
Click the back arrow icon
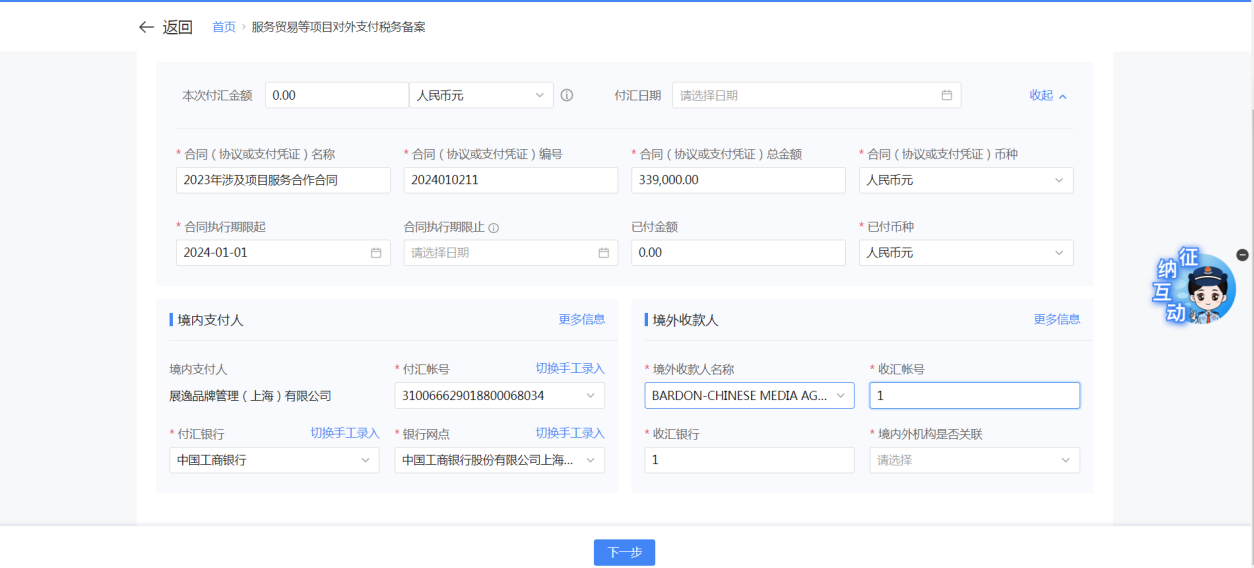(x=147, y=27)
